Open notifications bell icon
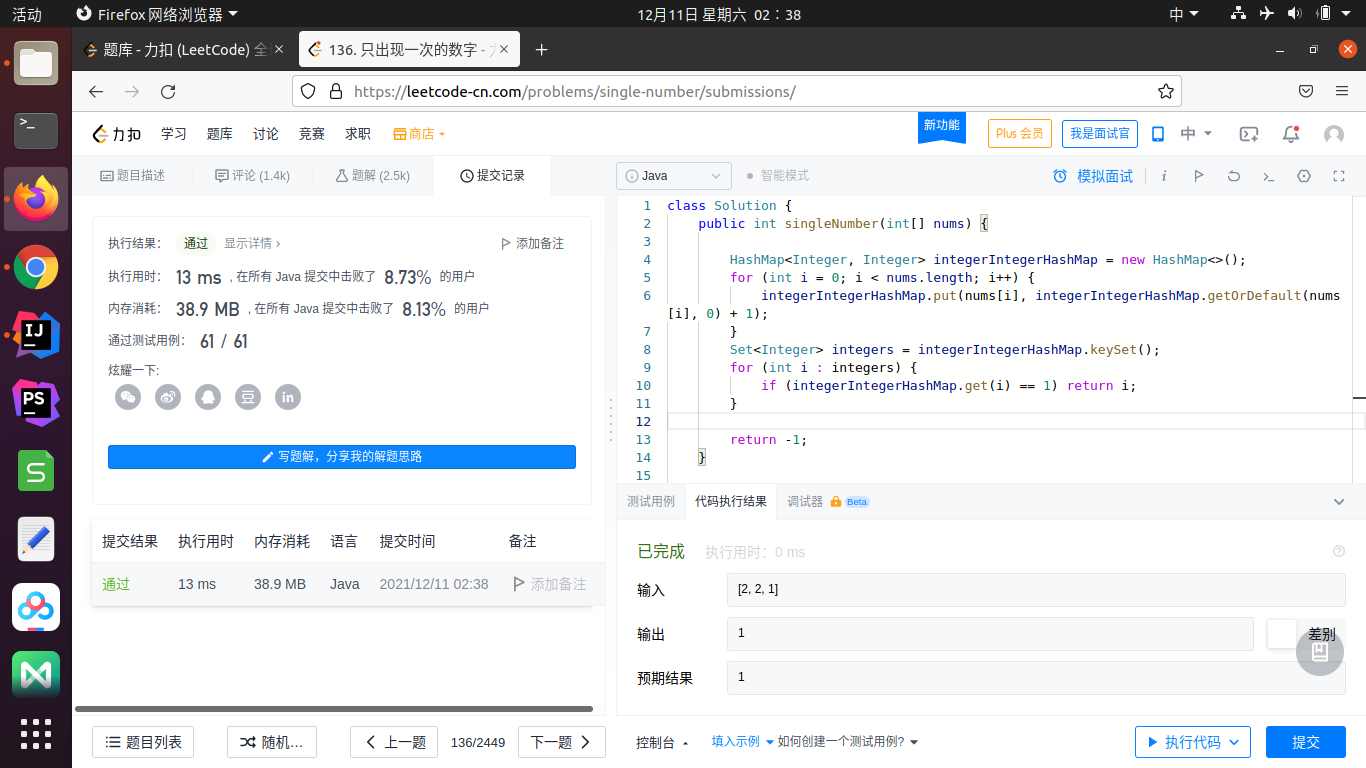The image size is (1366, 768). click(1291, 134)
